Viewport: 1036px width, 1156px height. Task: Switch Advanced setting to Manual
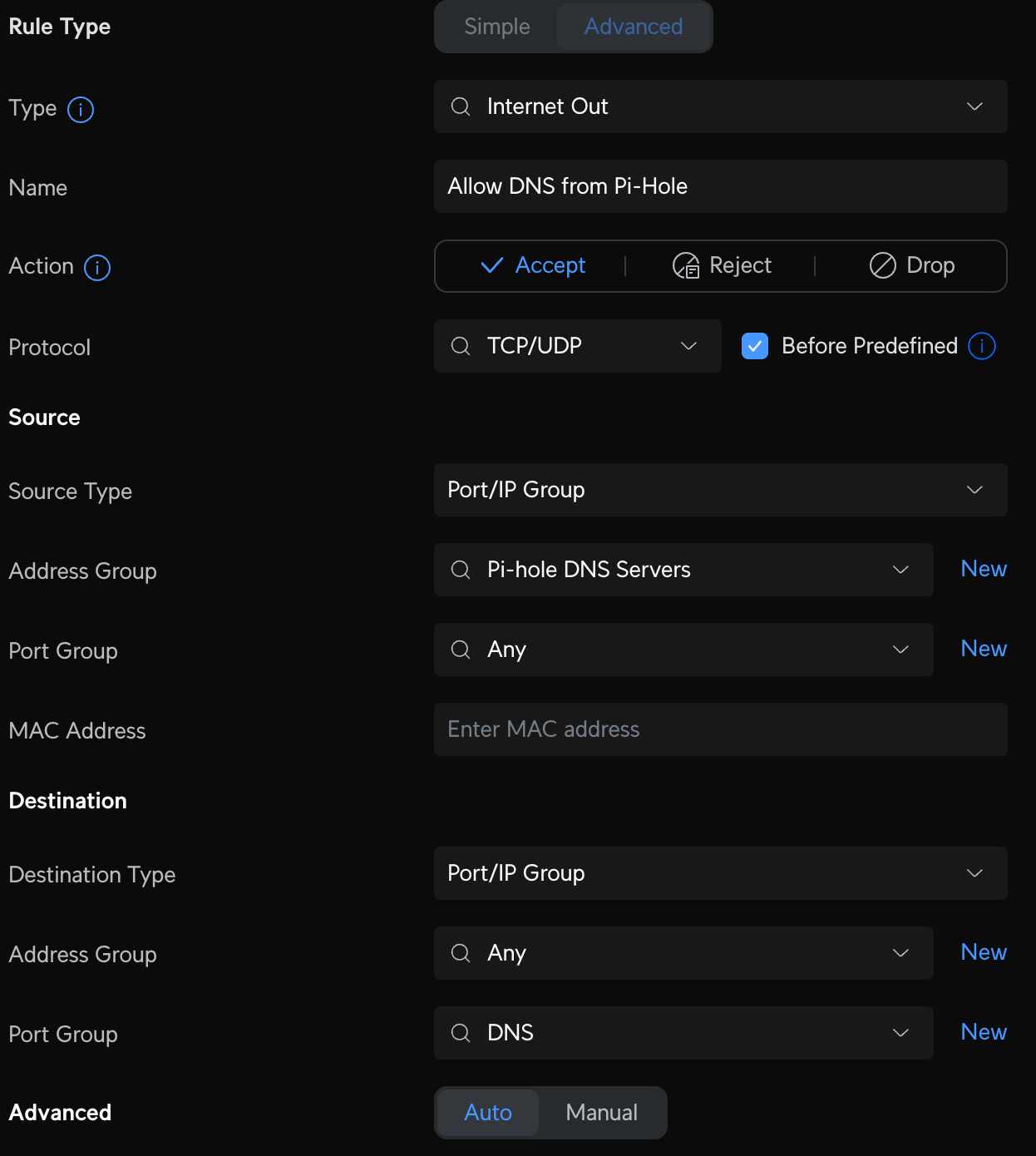[x=601, y=1113]
